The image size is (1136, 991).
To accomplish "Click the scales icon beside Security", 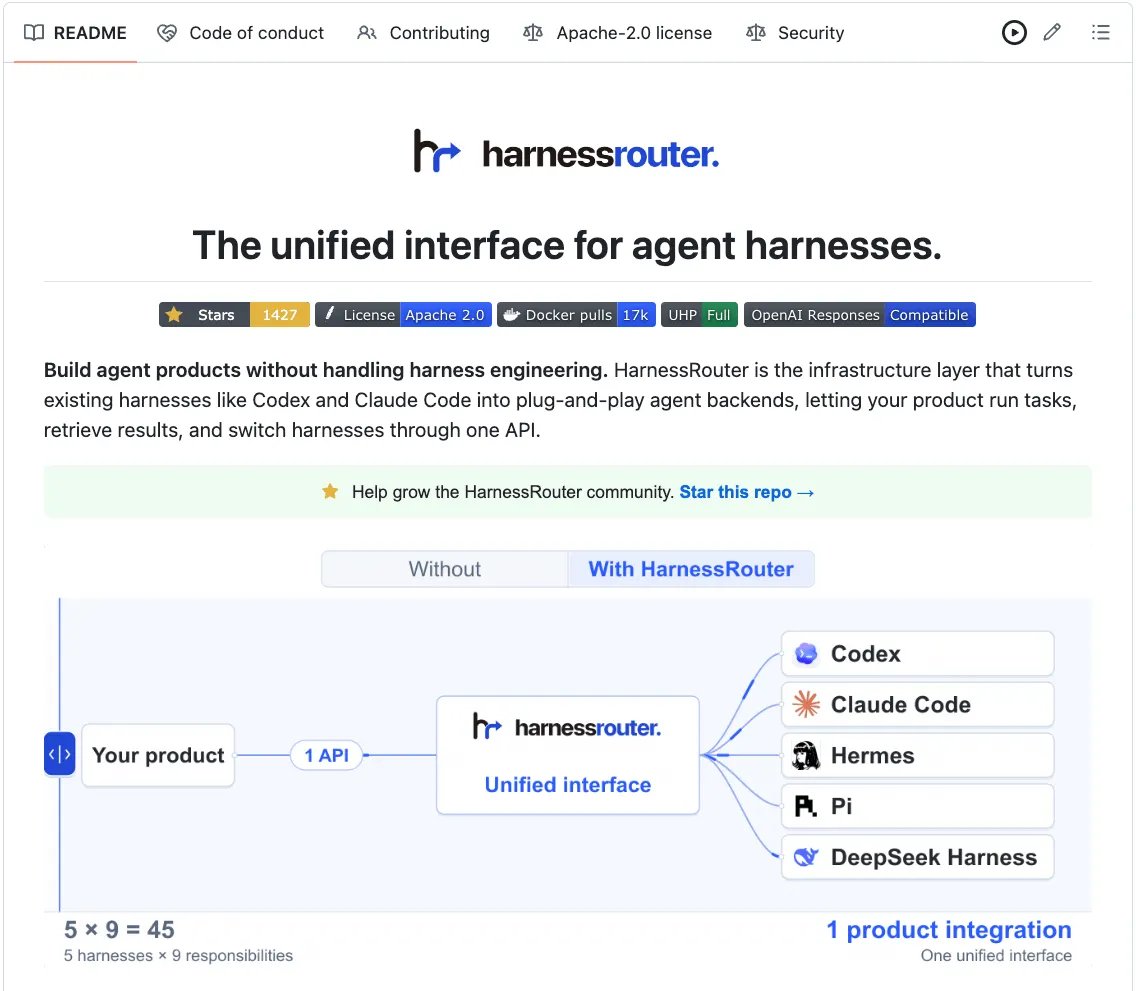I will point(756,33).
